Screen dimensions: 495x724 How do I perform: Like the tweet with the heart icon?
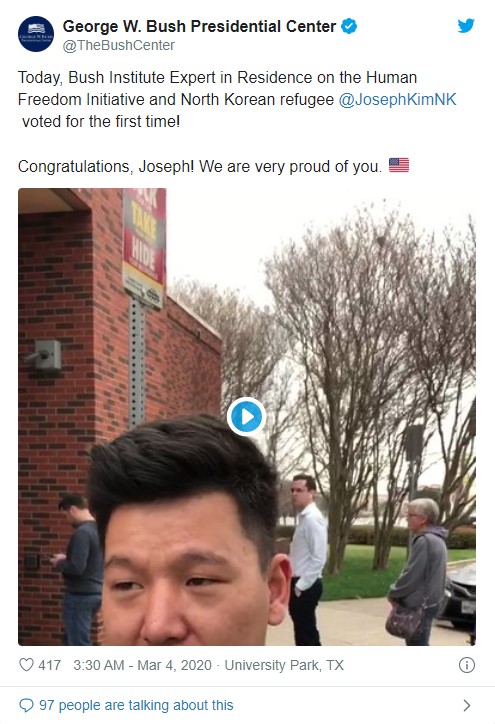coord(26,665)
